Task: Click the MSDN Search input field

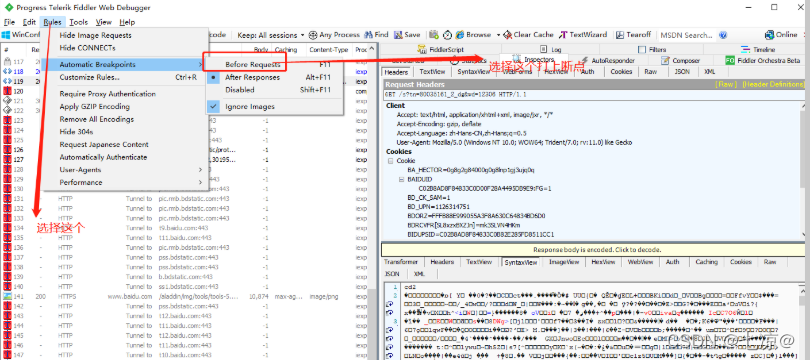Action: (x=687, y=35)
